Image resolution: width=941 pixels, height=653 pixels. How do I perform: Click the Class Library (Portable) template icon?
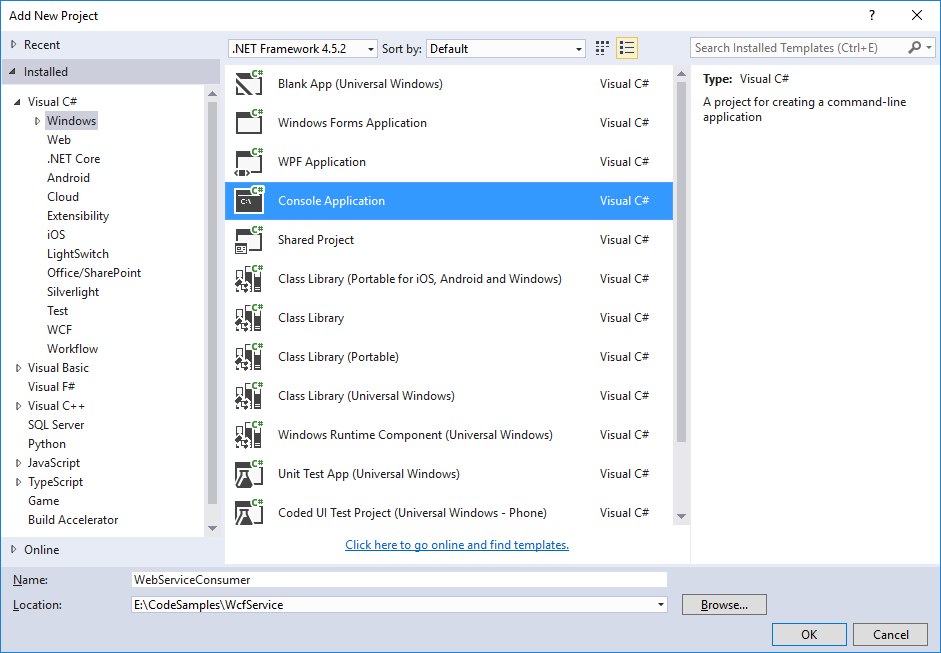pyautogui.click(x=249, y=357)
